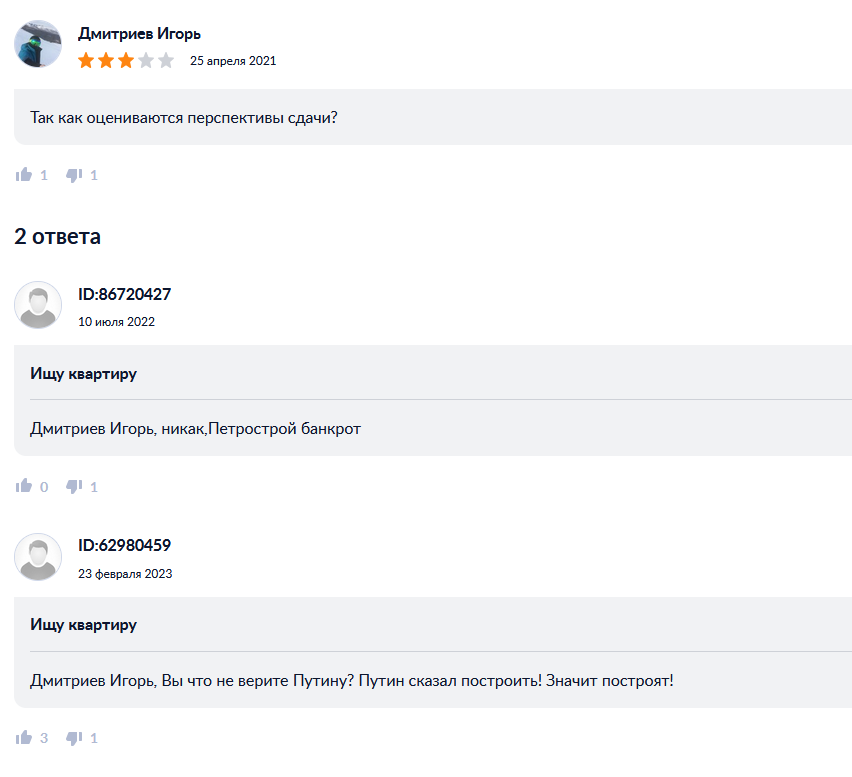Image resolution: width=852 pixels, height=777 pixels.
Task: Thumbs down the ID:62980459 reply
Action: click(74, 738)
